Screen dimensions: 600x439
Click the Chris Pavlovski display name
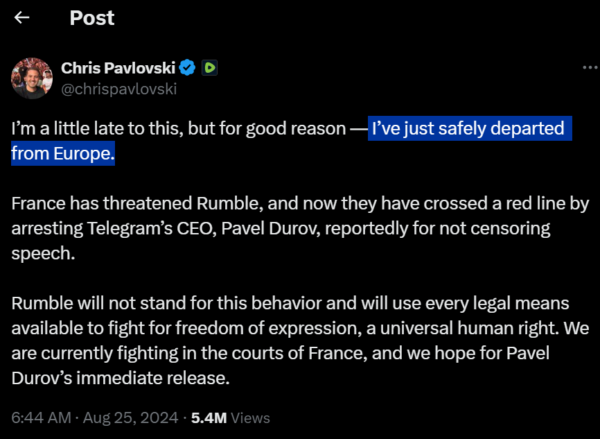[x=118, y=68]
